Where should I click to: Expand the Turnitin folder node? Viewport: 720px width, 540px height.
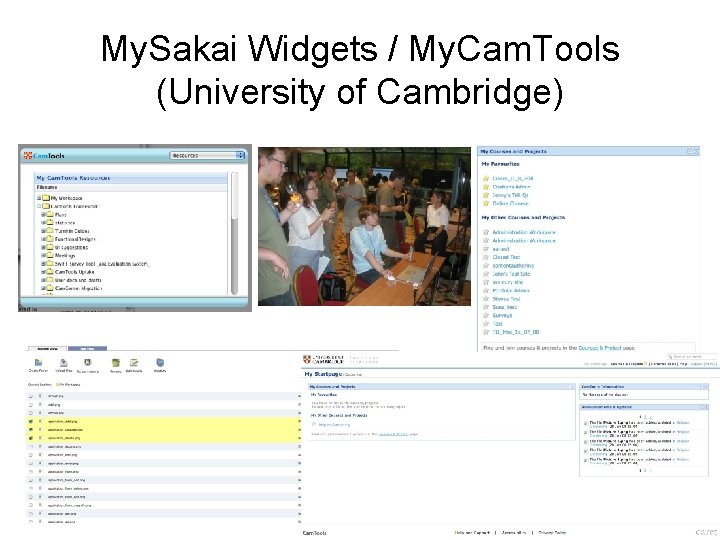[x=44, y=231]
